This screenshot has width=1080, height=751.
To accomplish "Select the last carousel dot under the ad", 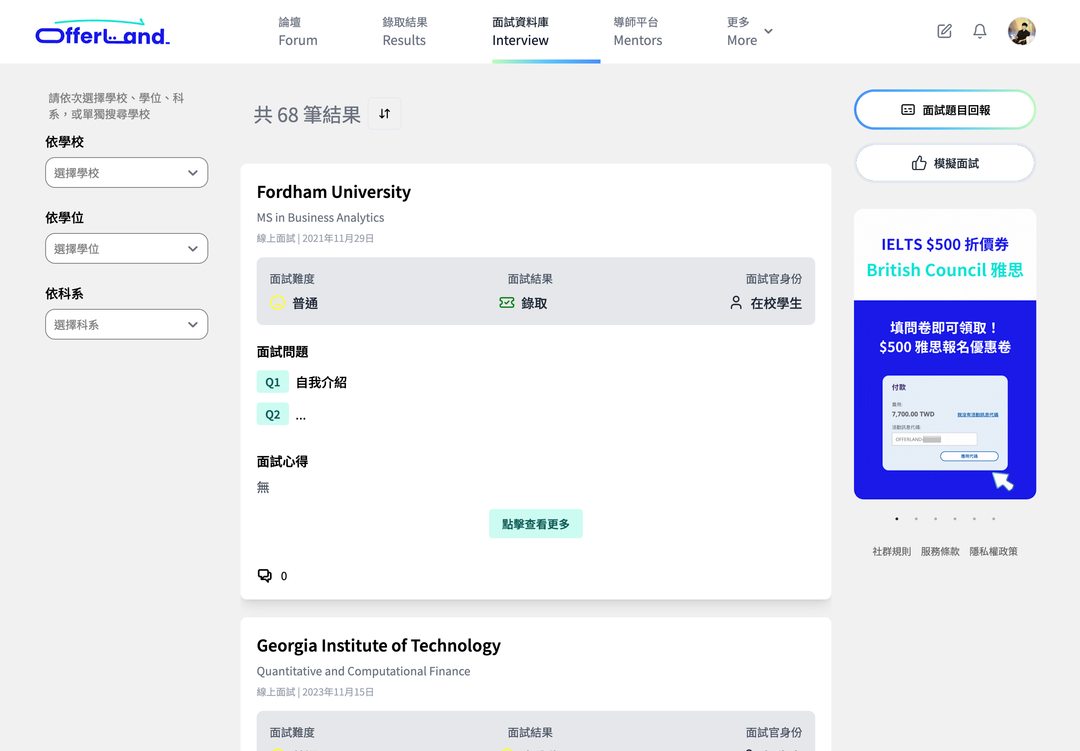I will 993,519.
